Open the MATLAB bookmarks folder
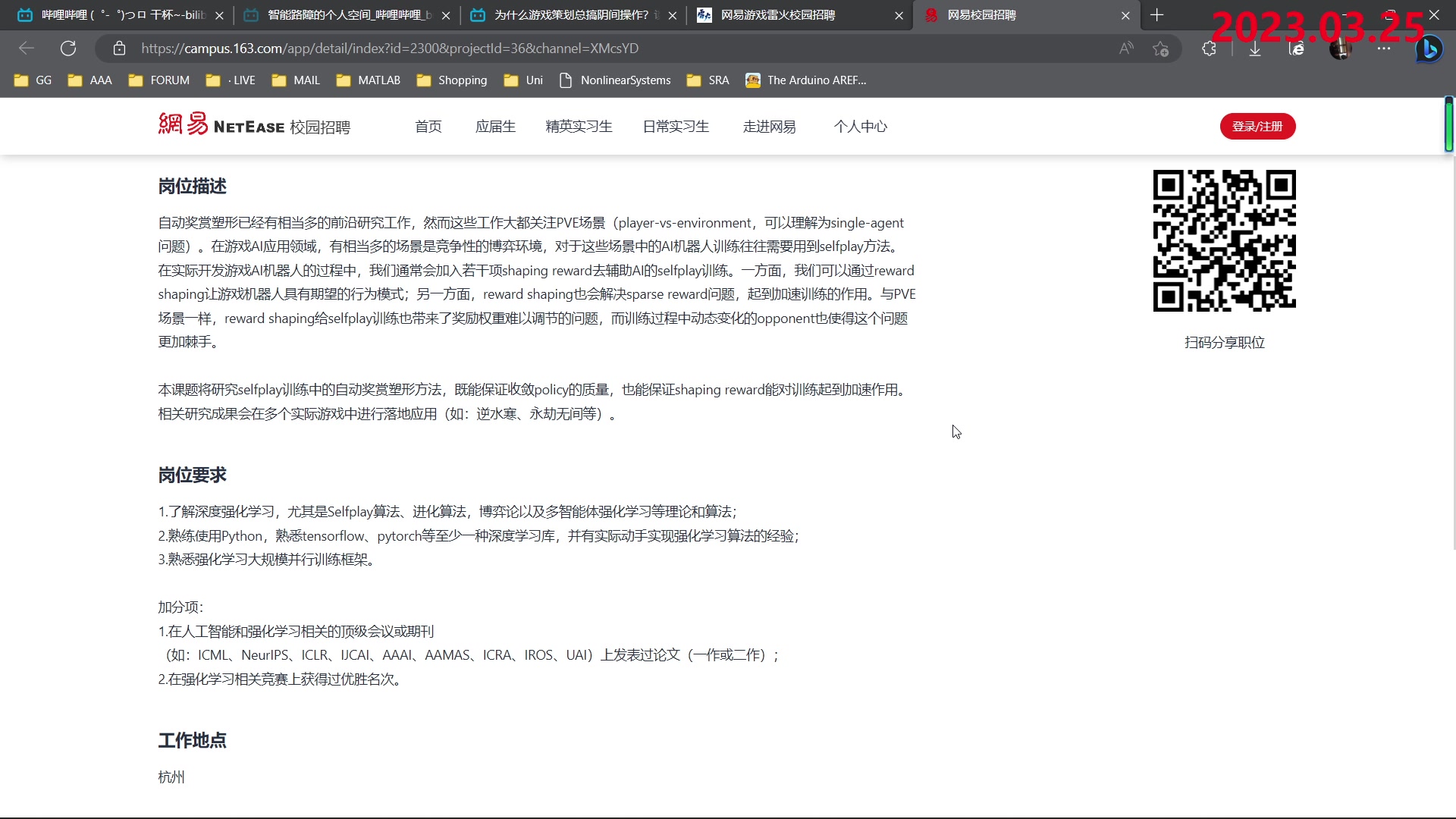 (368, 80)
